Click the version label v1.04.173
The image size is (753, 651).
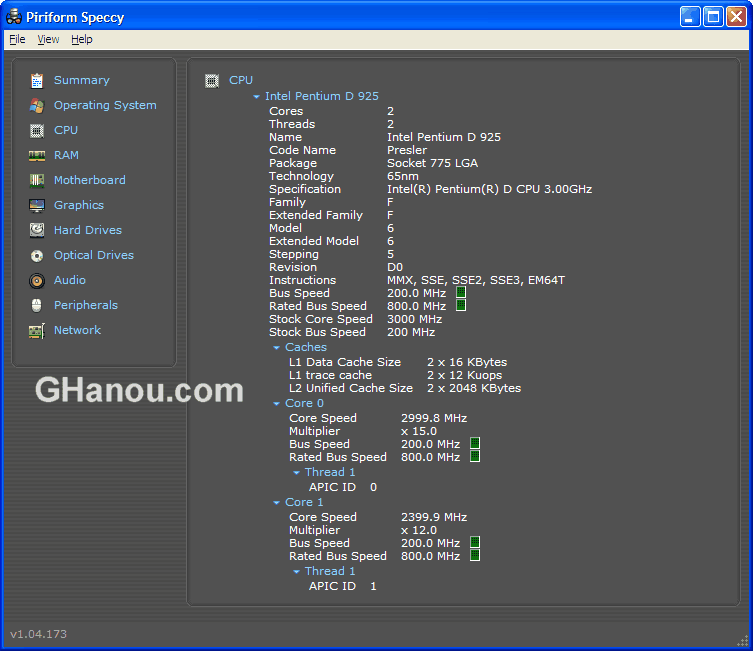38,634
